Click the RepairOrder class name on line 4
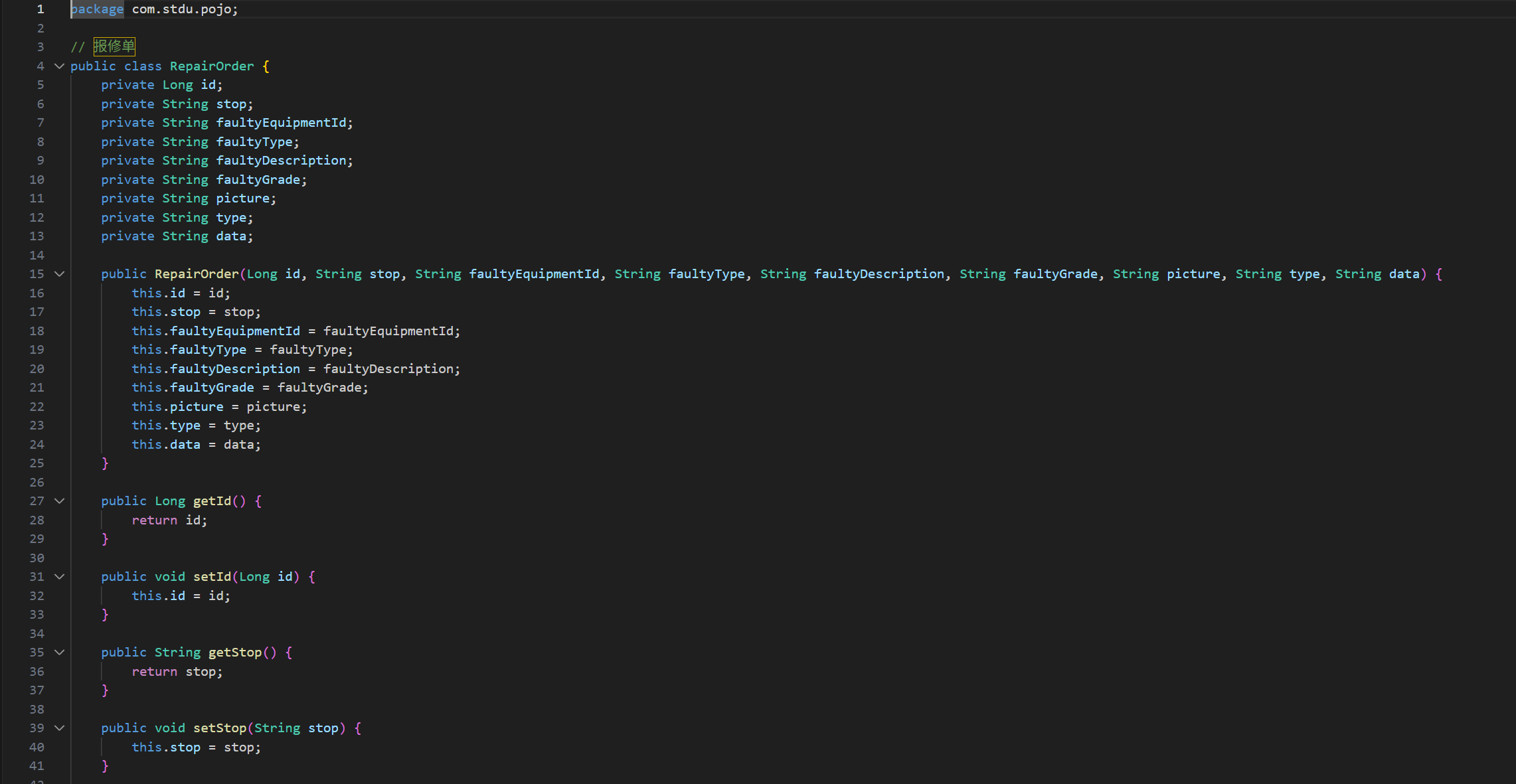Screen dimensions: 1516x784 pos(212,66)
